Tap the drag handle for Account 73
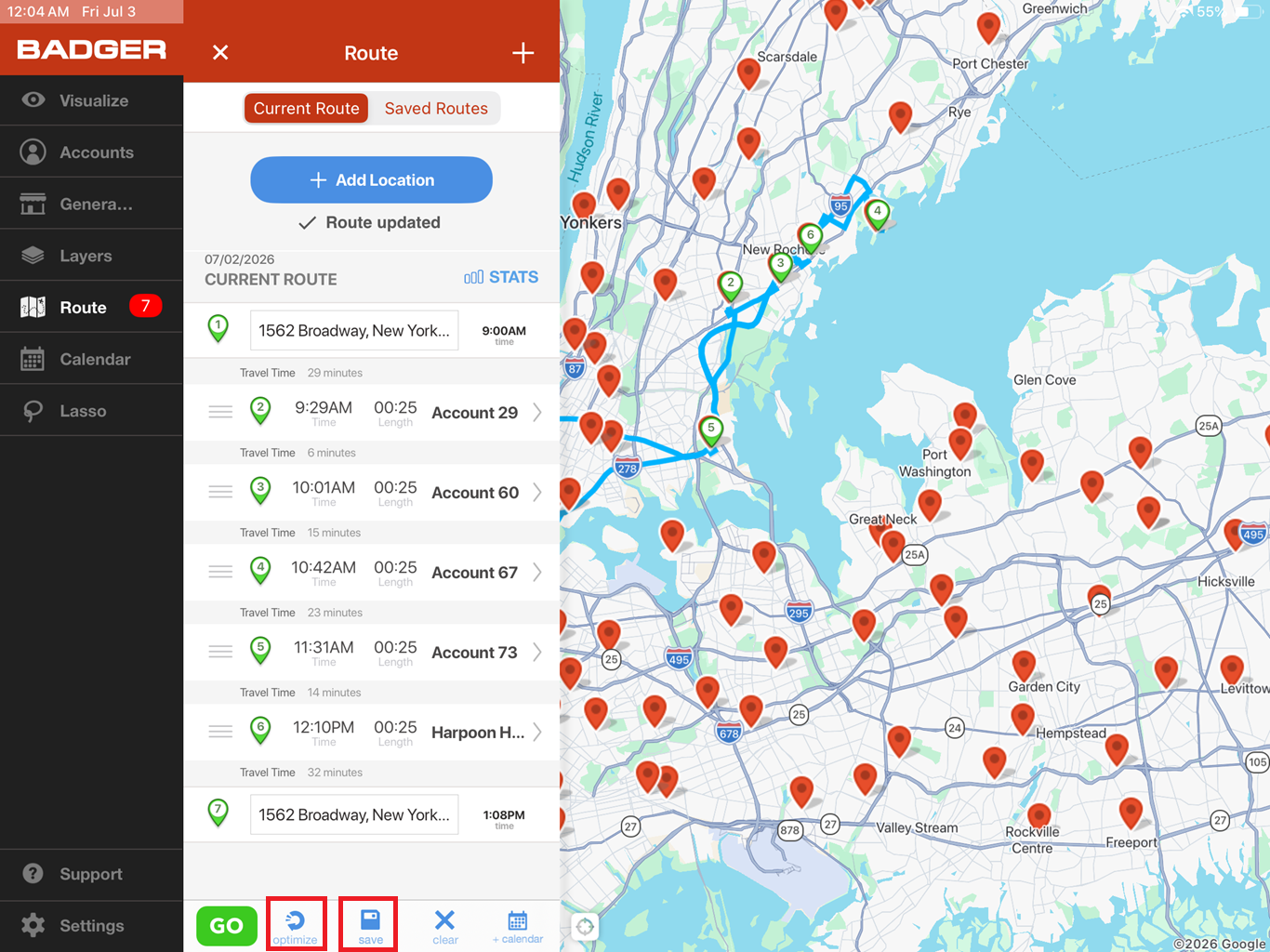 tap(220, 652)
